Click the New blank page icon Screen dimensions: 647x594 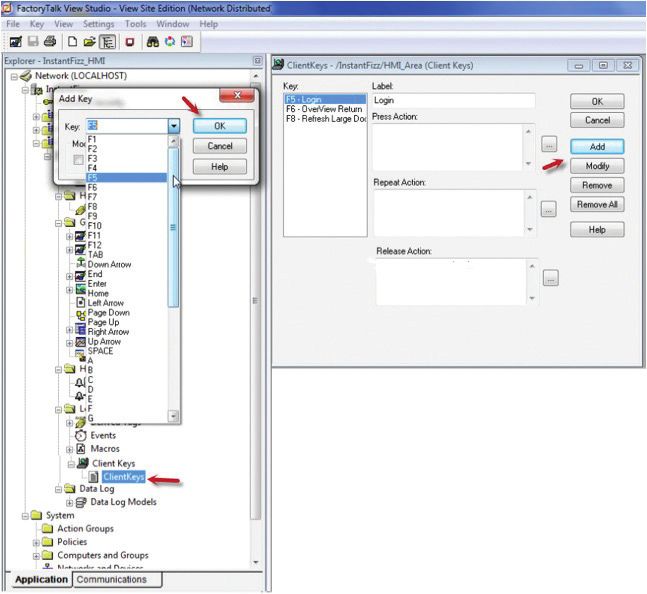72,42
